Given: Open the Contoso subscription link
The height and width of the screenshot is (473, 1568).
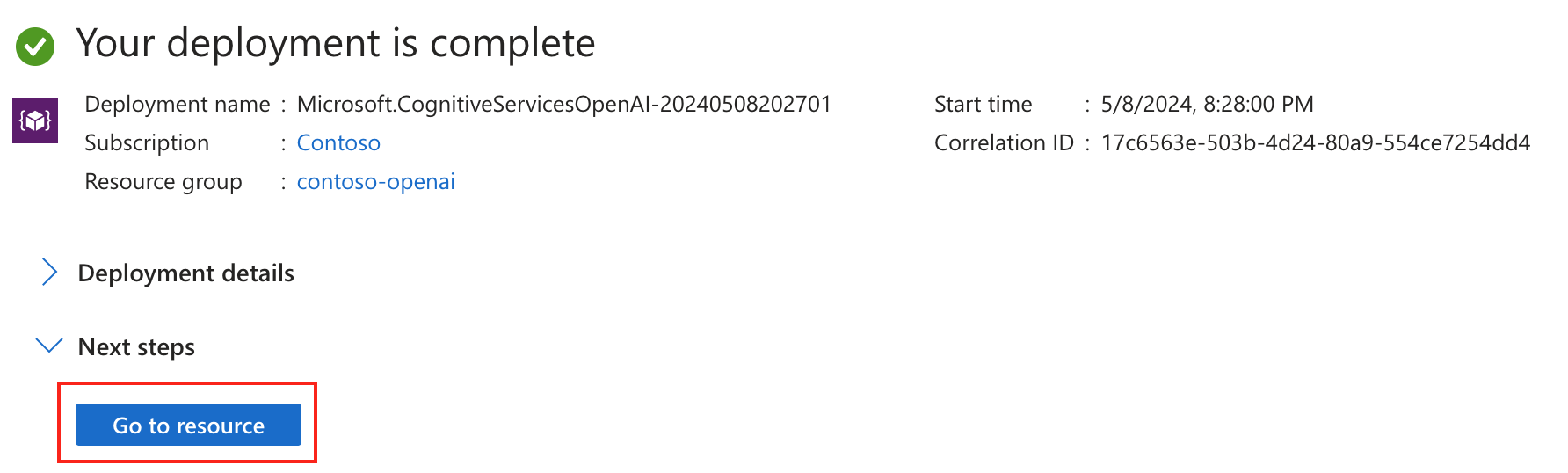Looking at the screenshot, I should coord(338,143).
